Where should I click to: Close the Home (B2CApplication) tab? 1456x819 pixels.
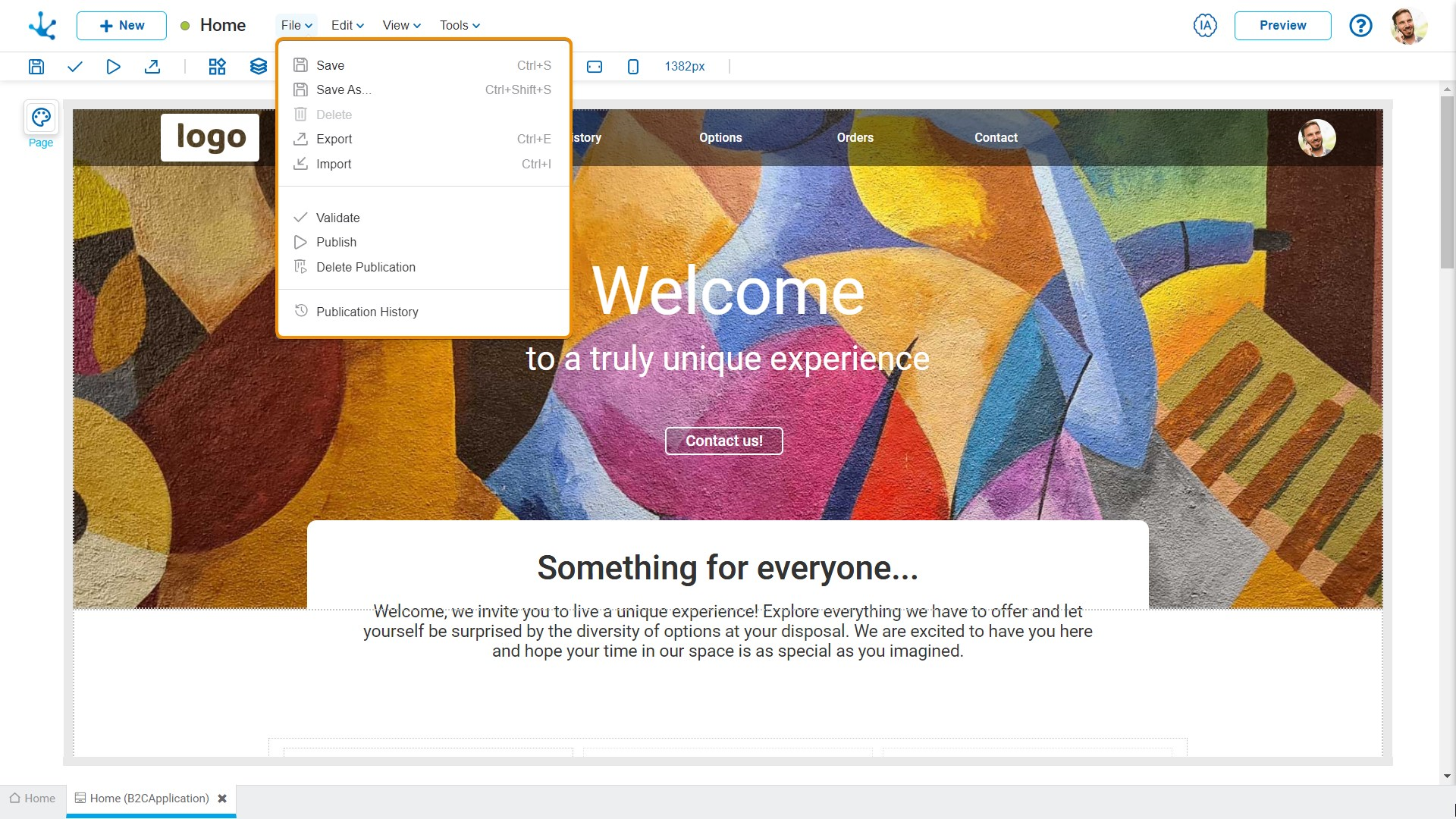point(222,799)
